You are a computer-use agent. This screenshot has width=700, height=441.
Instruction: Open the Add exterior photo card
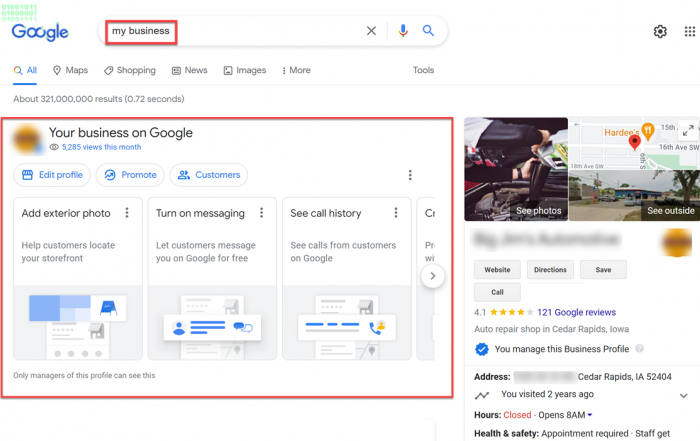[78, 279]
